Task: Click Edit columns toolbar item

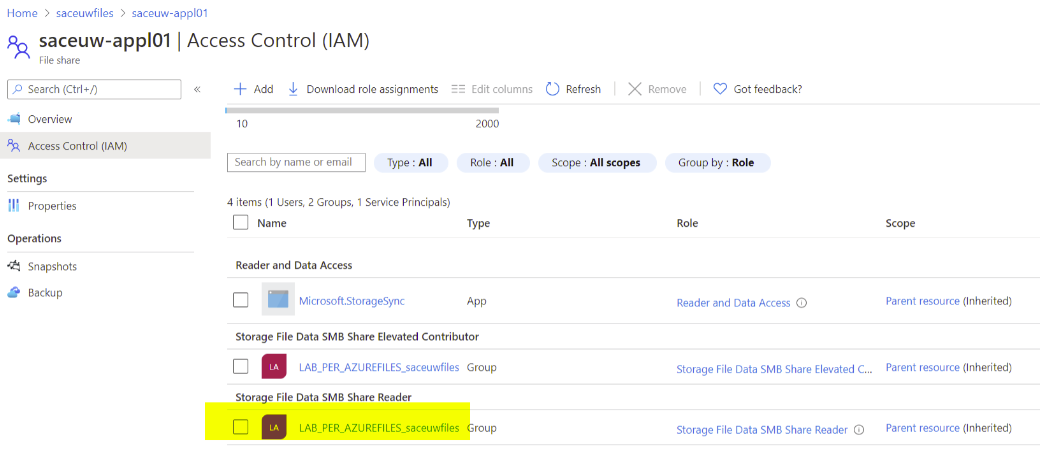Action: 501,89
